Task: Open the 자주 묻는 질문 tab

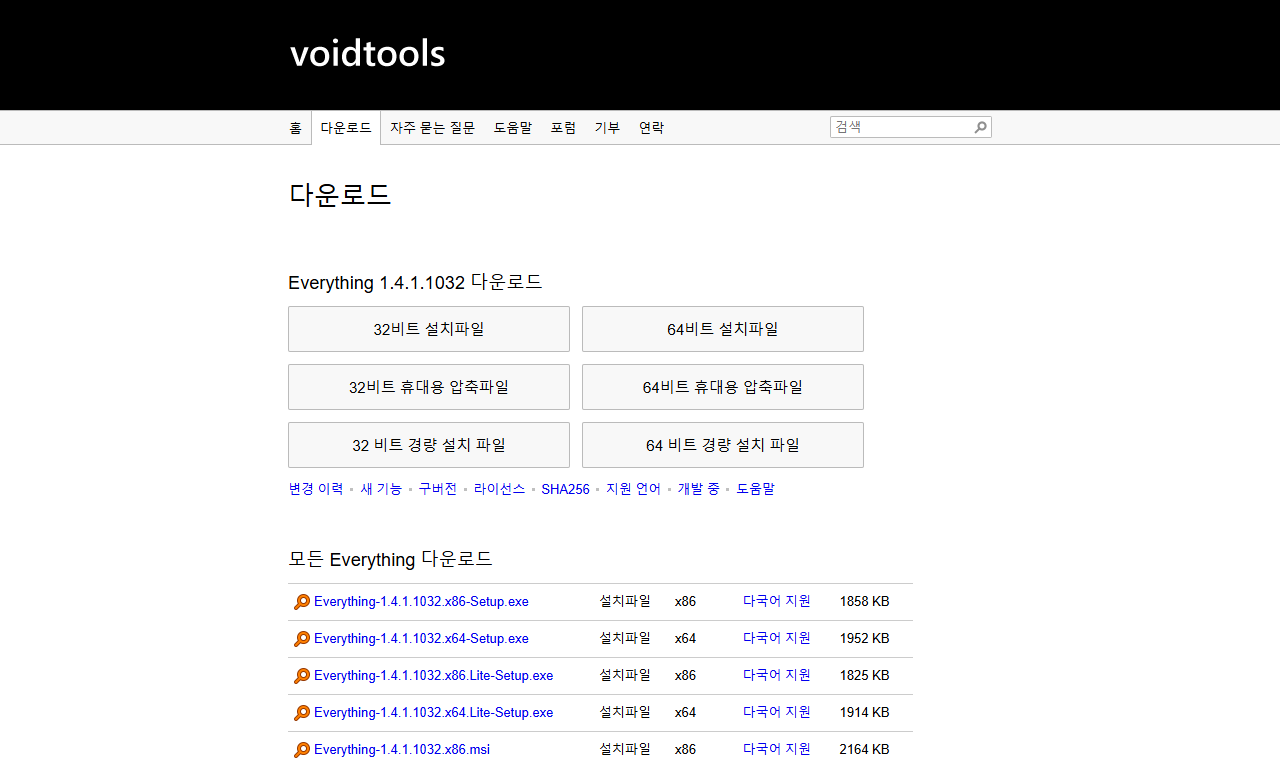Action: click(432, 128)
